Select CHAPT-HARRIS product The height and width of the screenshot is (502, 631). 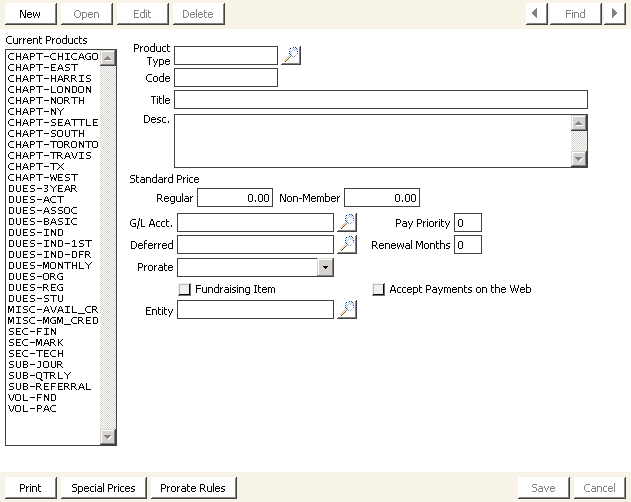[53, 79]
